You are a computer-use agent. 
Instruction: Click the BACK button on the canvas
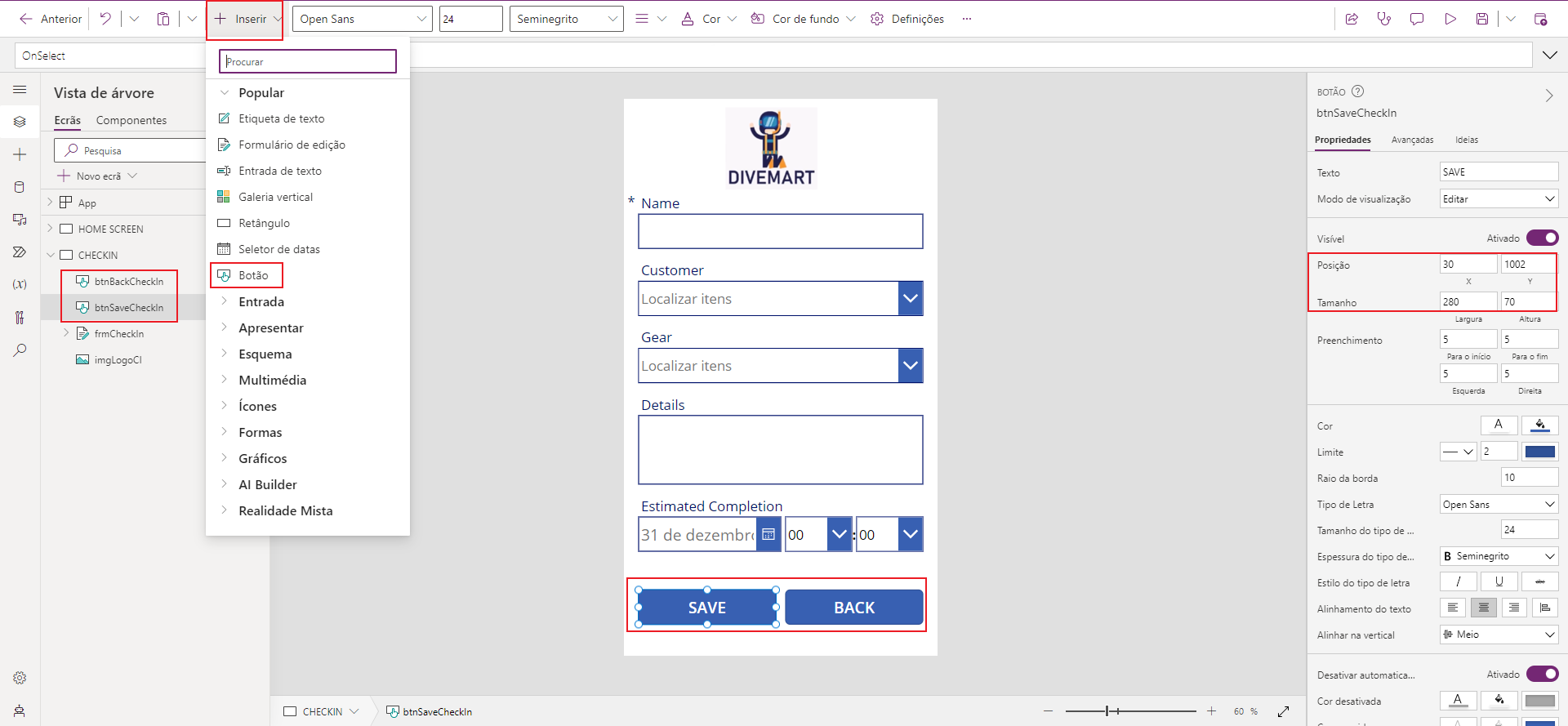pyautogui.click(x=854, y=608)
